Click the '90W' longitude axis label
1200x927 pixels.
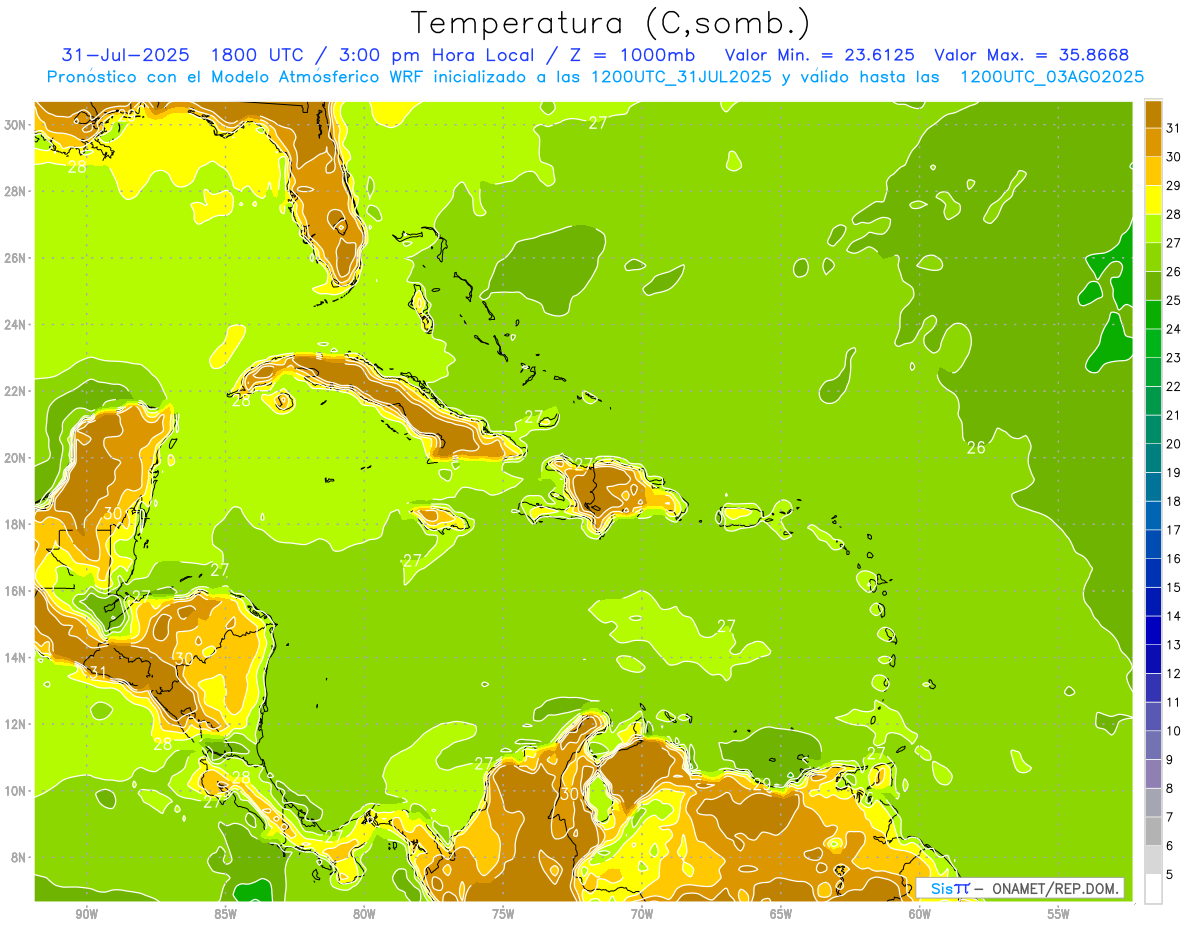(x=86, y=914)
